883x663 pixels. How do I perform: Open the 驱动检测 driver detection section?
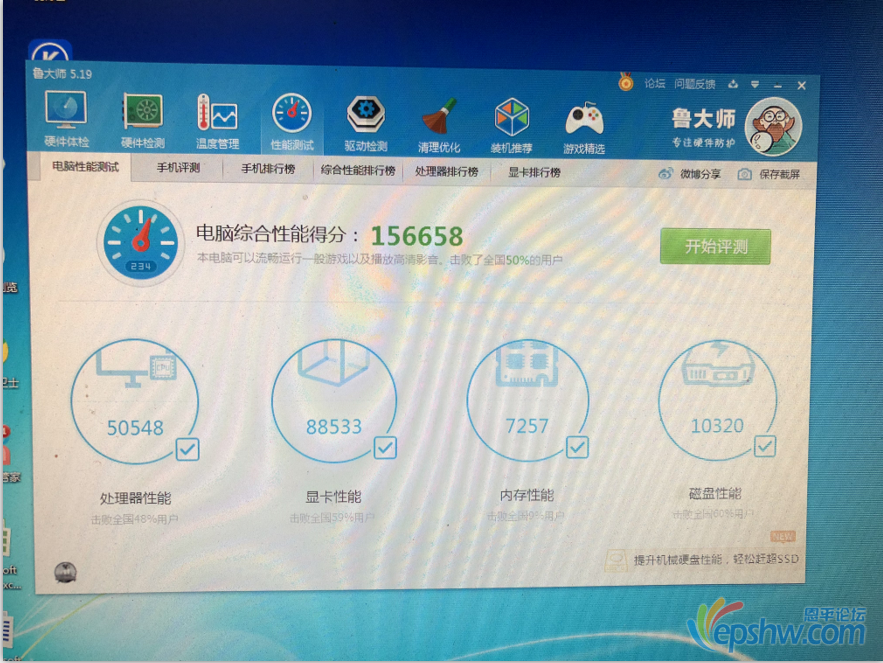pyautogui.click(x=365, y=124)
